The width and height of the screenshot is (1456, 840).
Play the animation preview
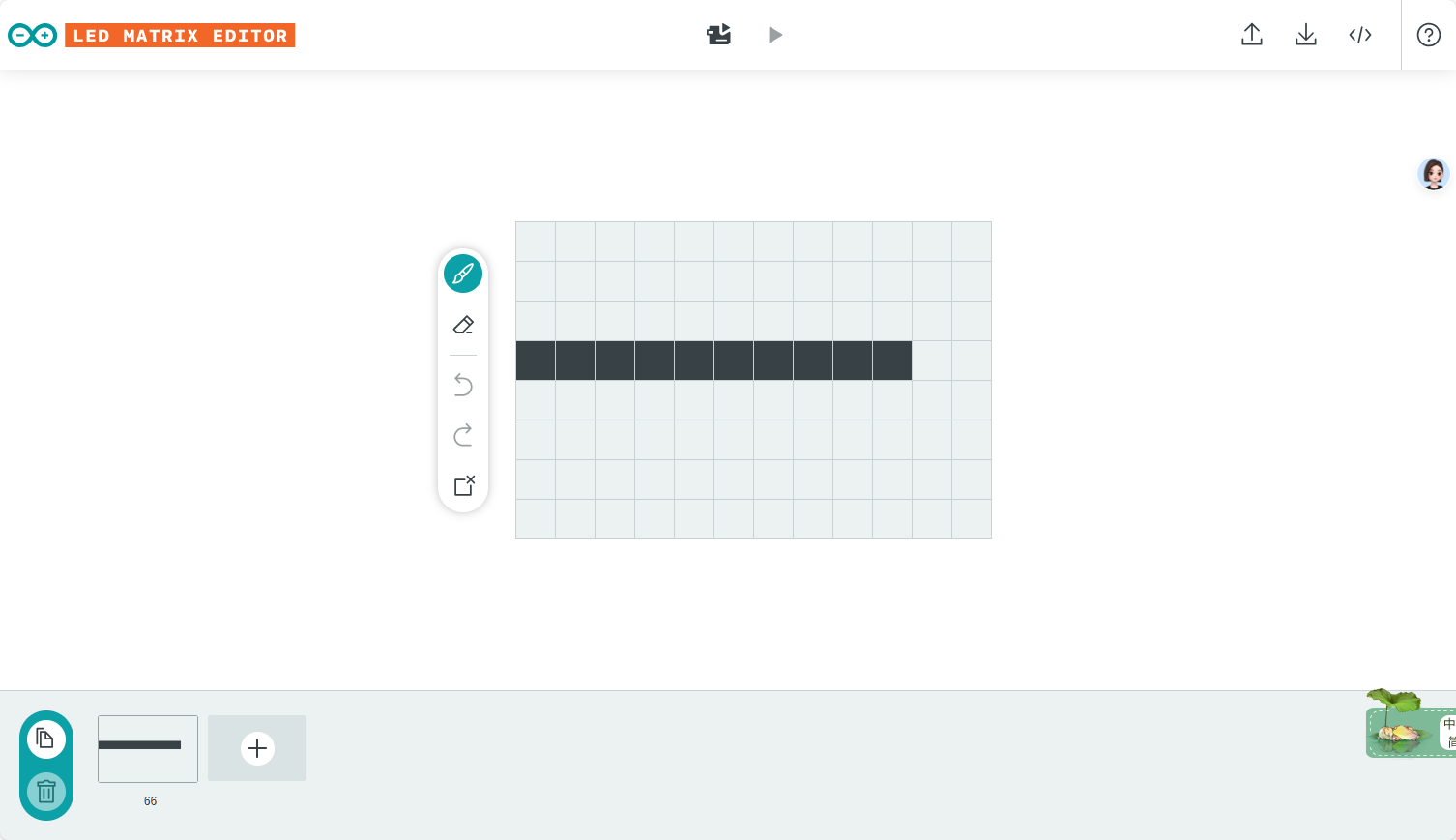click(775, 35)
